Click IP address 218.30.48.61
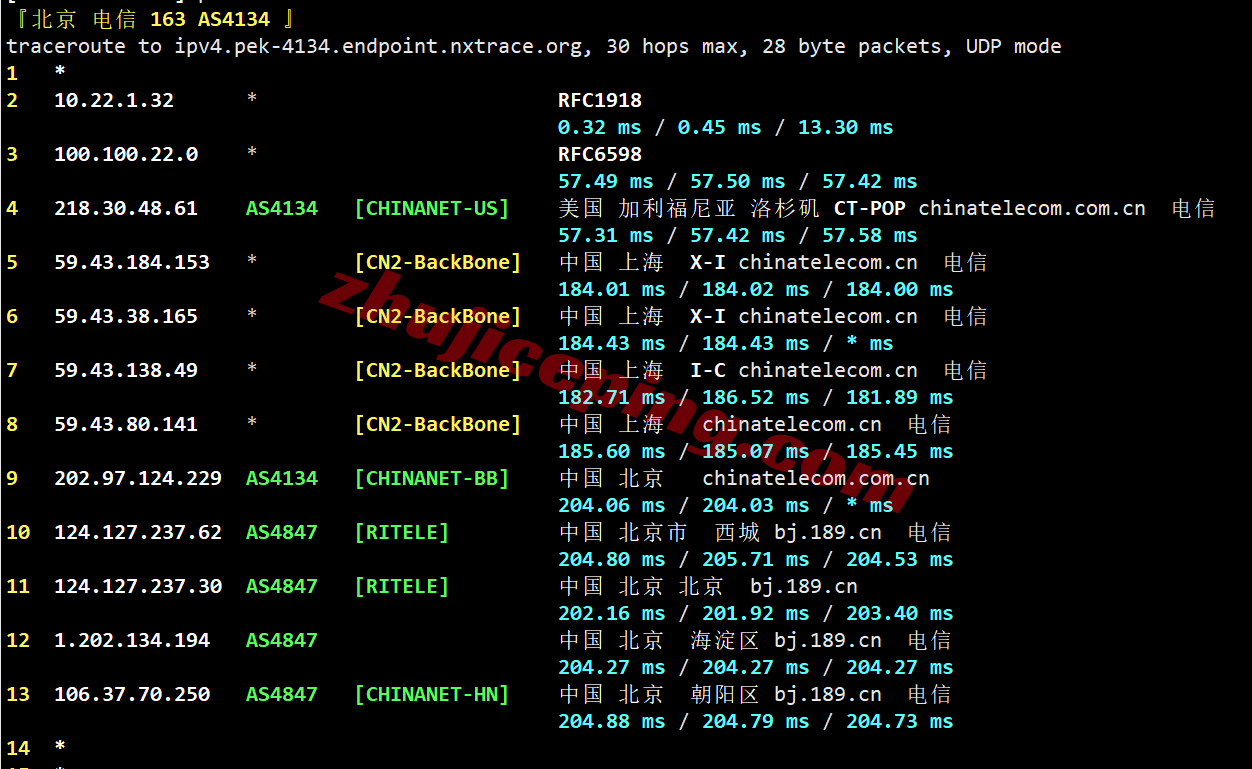 (x=126, y=208)
